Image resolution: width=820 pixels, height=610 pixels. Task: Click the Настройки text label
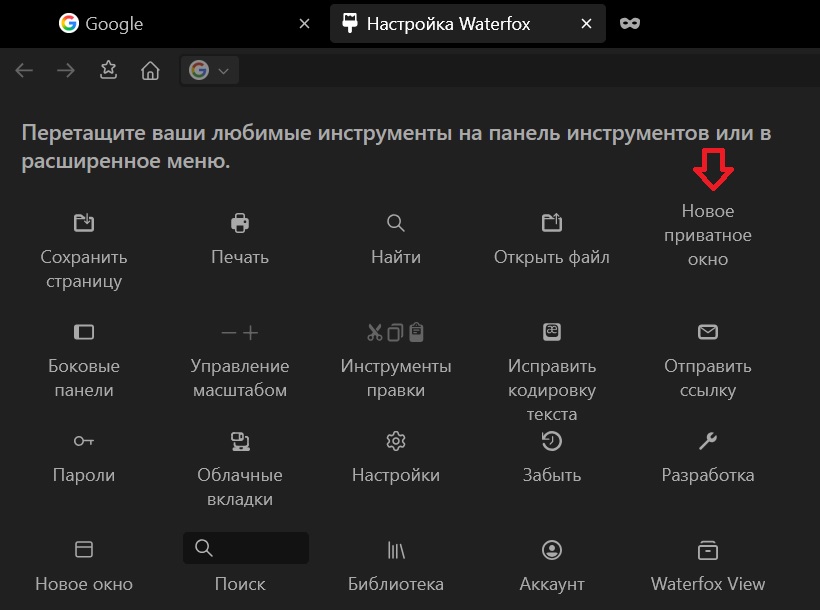tap(396, 475)
